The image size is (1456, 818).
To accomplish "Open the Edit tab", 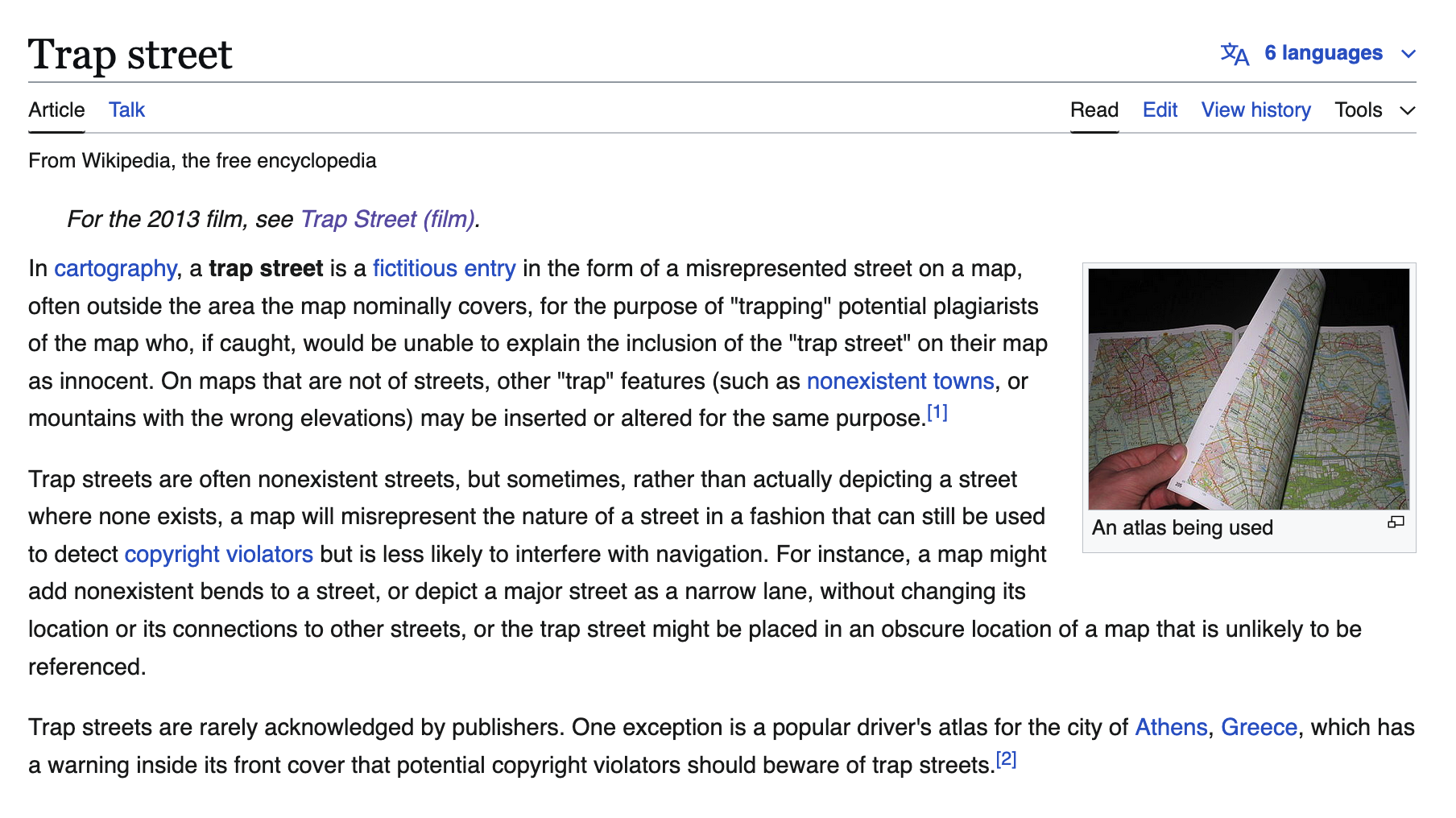I will (1159, 110).
